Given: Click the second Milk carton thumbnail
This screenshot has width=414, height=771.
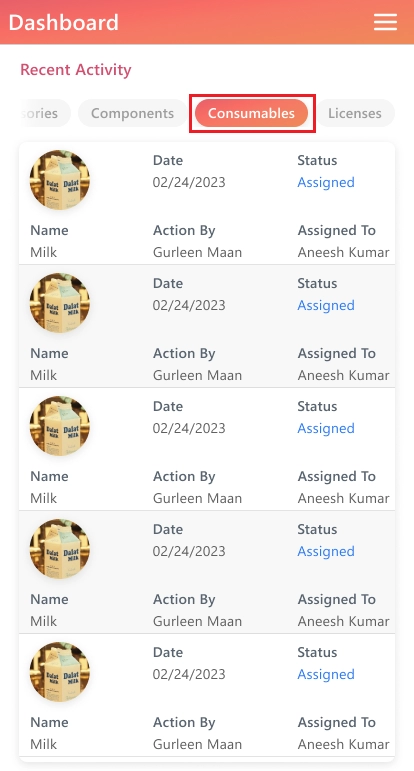Looking at the screenshot, I should point(59,303).
